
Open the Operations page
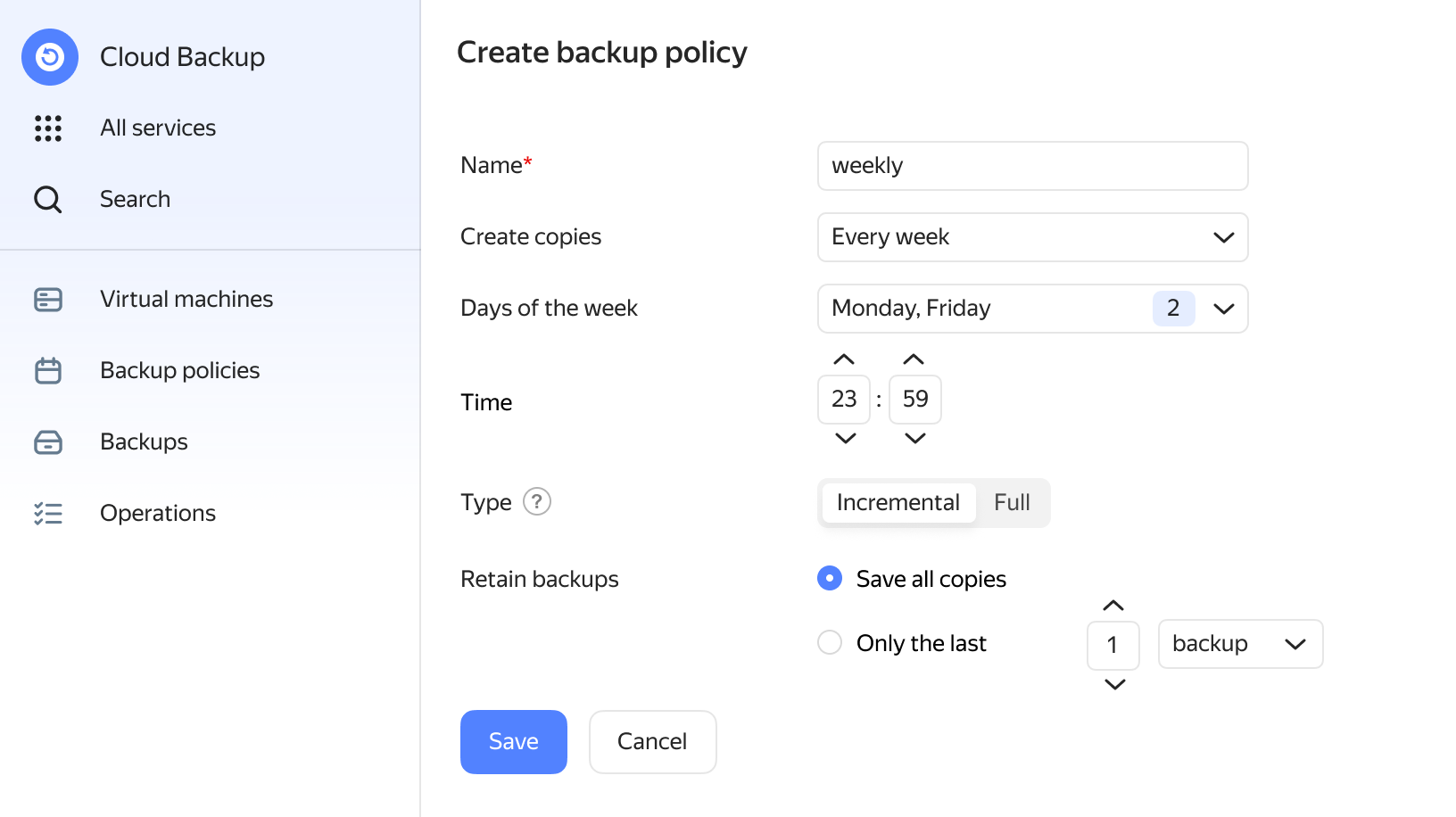pos(158,514)
